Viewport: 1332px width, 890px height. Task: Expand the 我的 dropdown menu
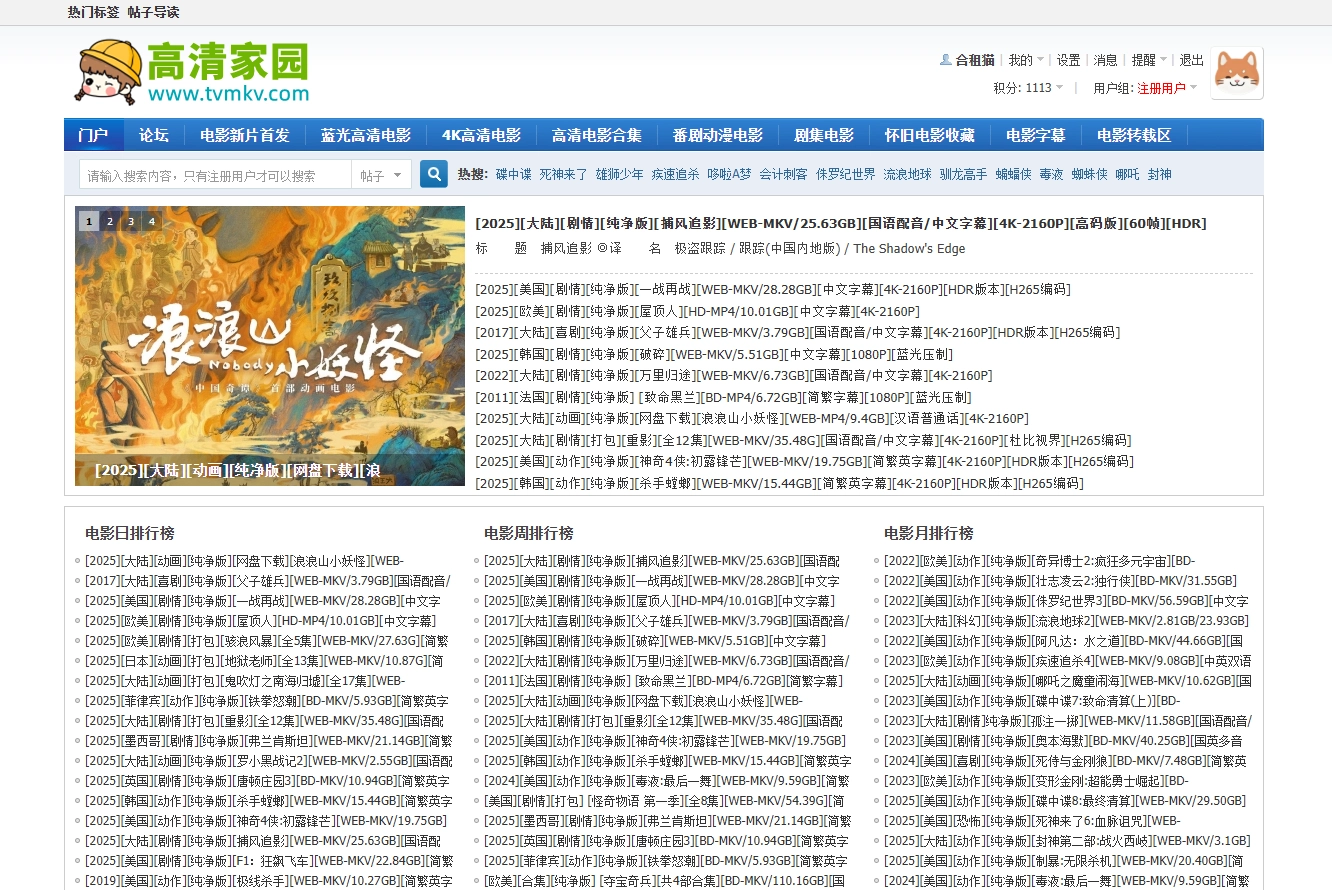1026,60
